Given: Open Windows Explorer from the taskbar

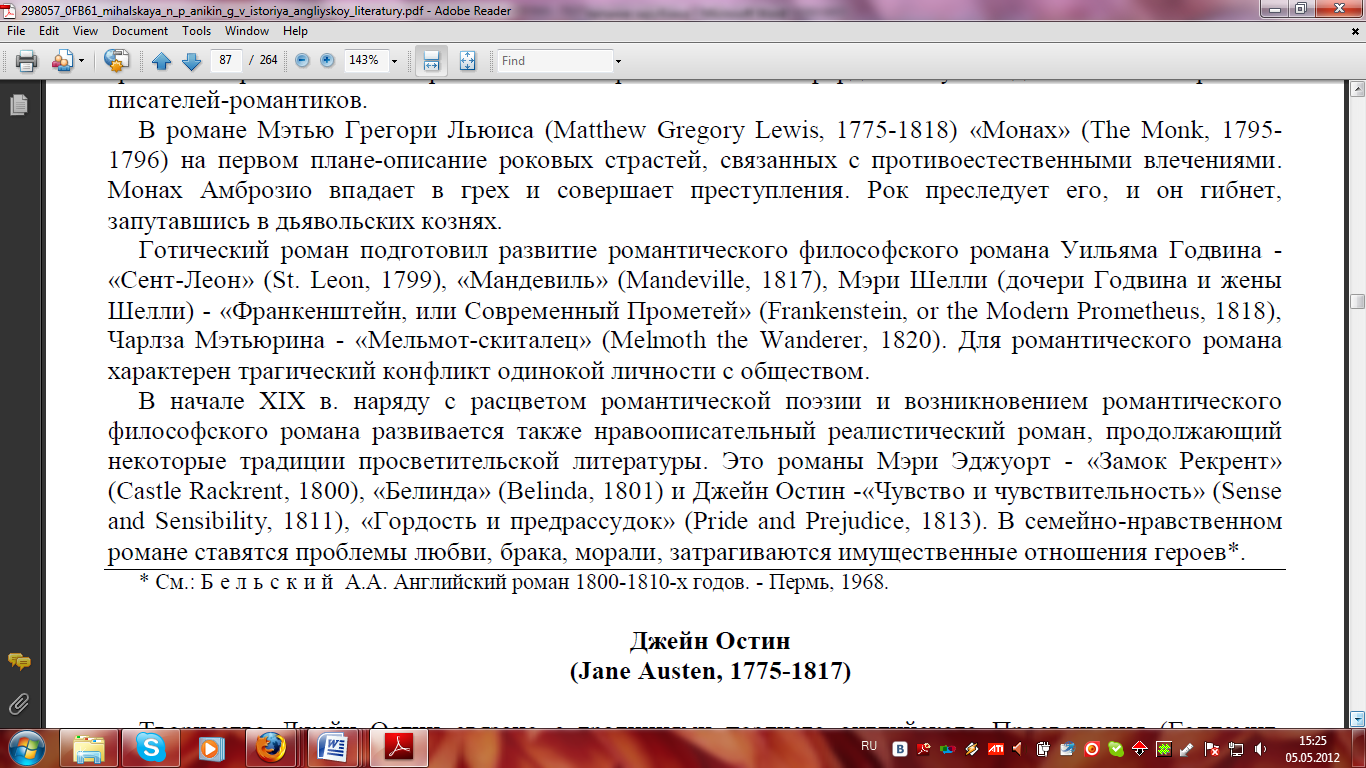Looking at the screenshot, I should click(90, 748).
